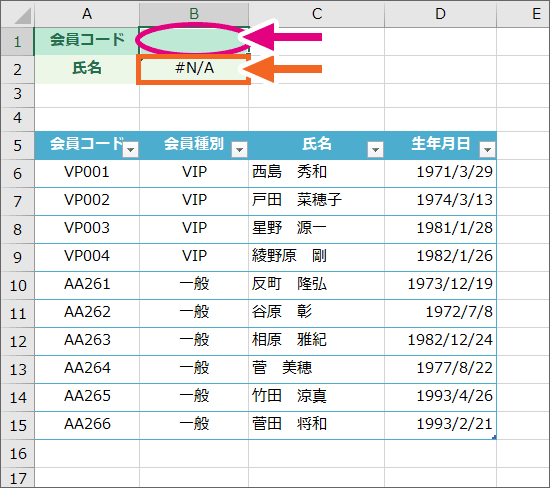Click the Select All corner triangle
The width and height of the screenshot is (550, 488).
(23, 15)
